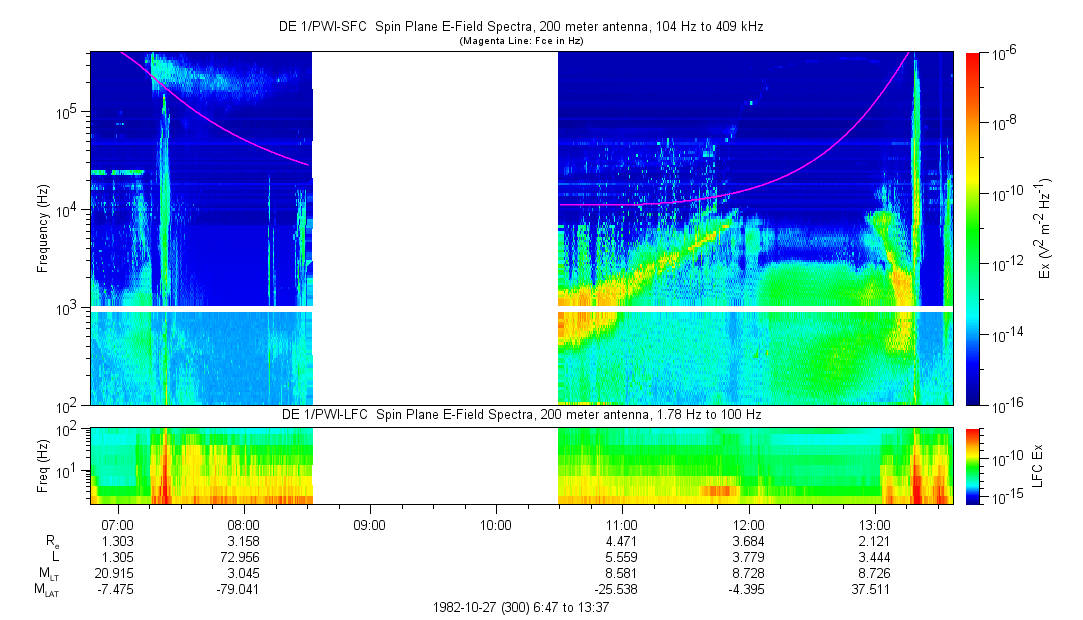Image resolution: width=1083 pixels, height=620 pixels.
Task: Click the 13:00 time axis tick label
Action: [x=875, y=525]
